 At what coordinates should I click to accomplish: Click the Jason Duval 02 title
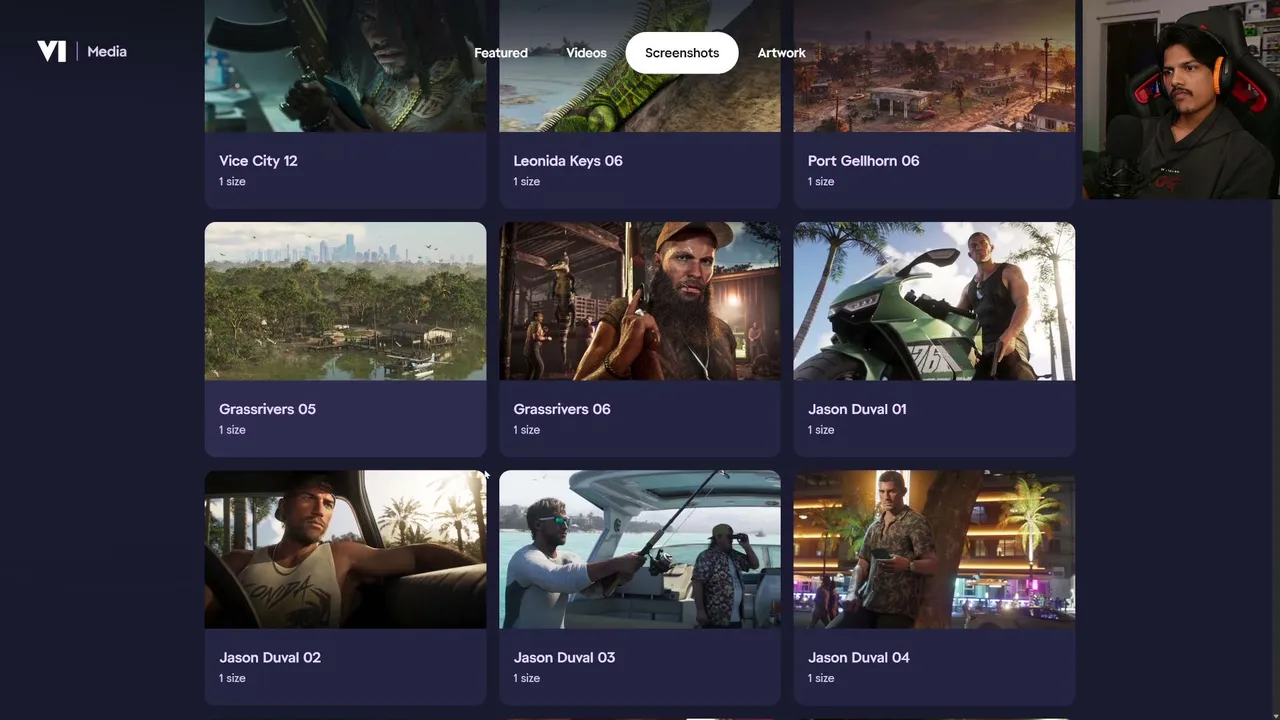(x=270, y=657)
